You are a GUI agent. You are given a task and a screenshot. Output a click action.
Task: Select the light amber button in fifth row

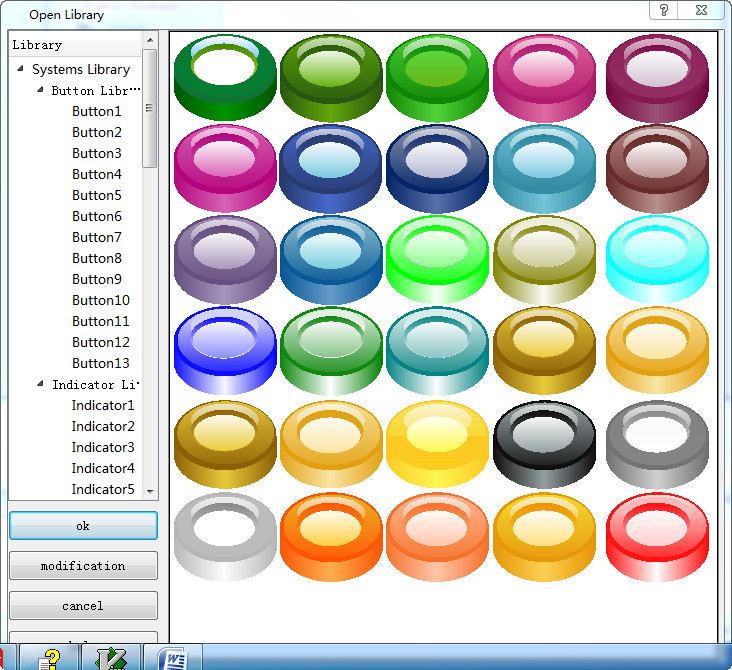tap(331, 444)
